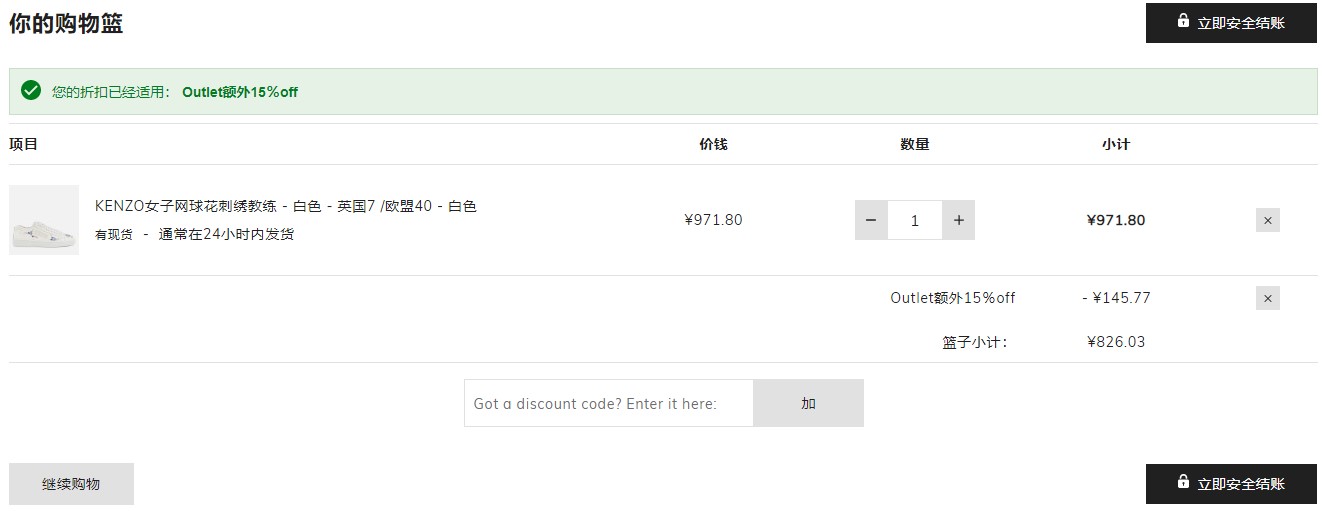The height and width of the screenshot is (511, 1322).
Task: Remove the Outlet额外15%off discount line
Action: [1268, 298]
